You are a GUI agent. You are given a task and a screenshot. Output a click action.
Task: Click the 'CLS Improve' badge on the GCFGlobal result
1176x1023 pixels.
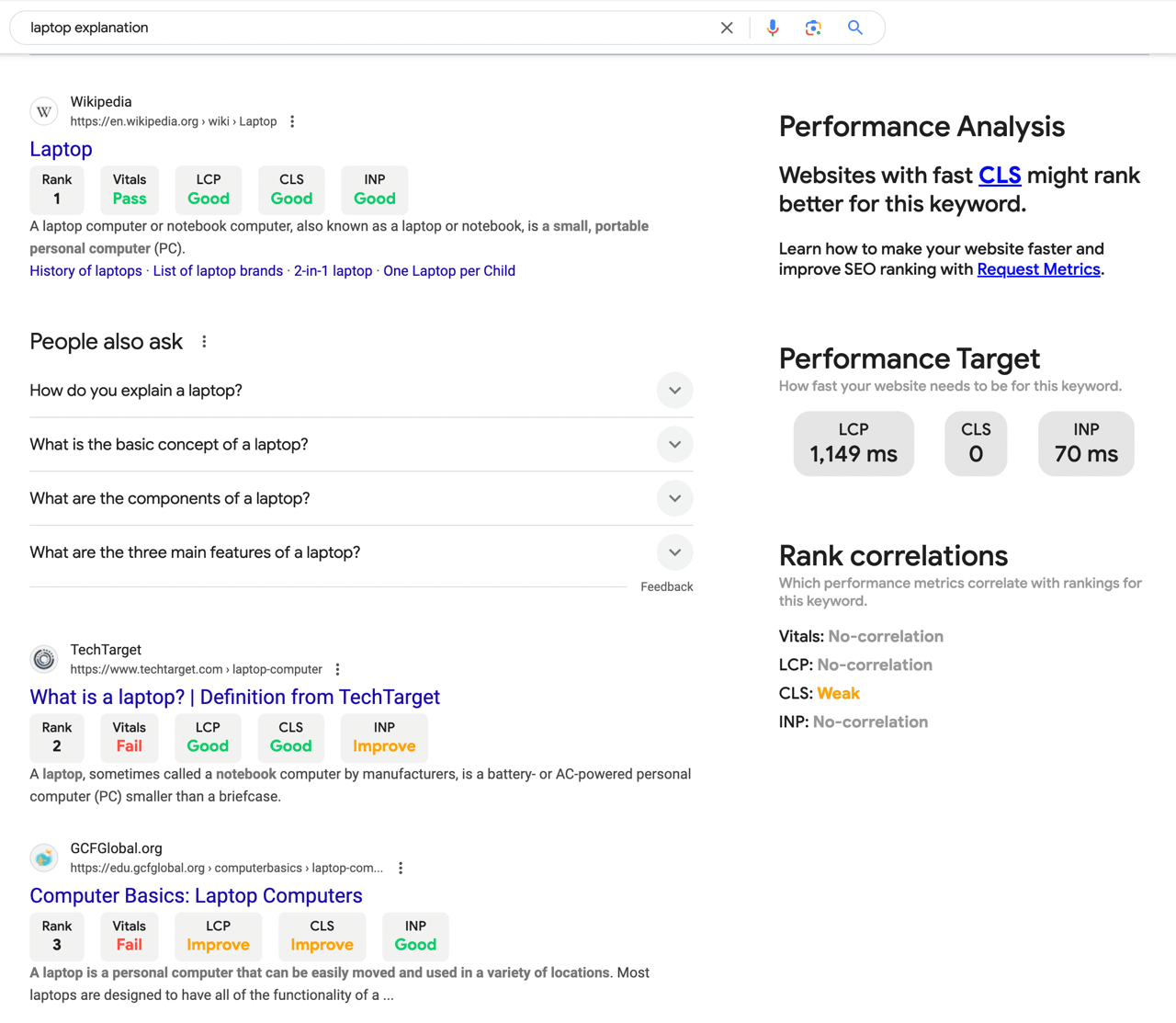tap(322, 936)
